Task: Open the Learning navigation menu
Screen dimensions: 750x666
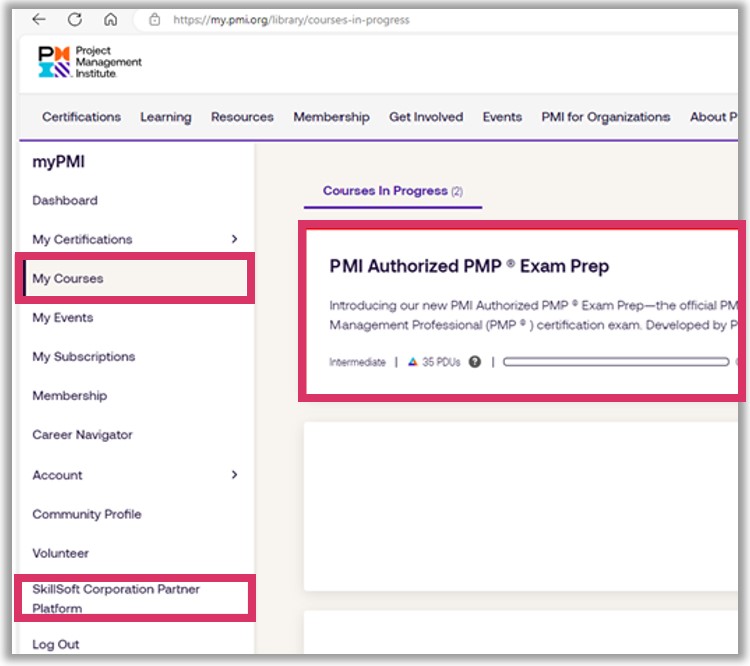Action: (x=165, y=117)
